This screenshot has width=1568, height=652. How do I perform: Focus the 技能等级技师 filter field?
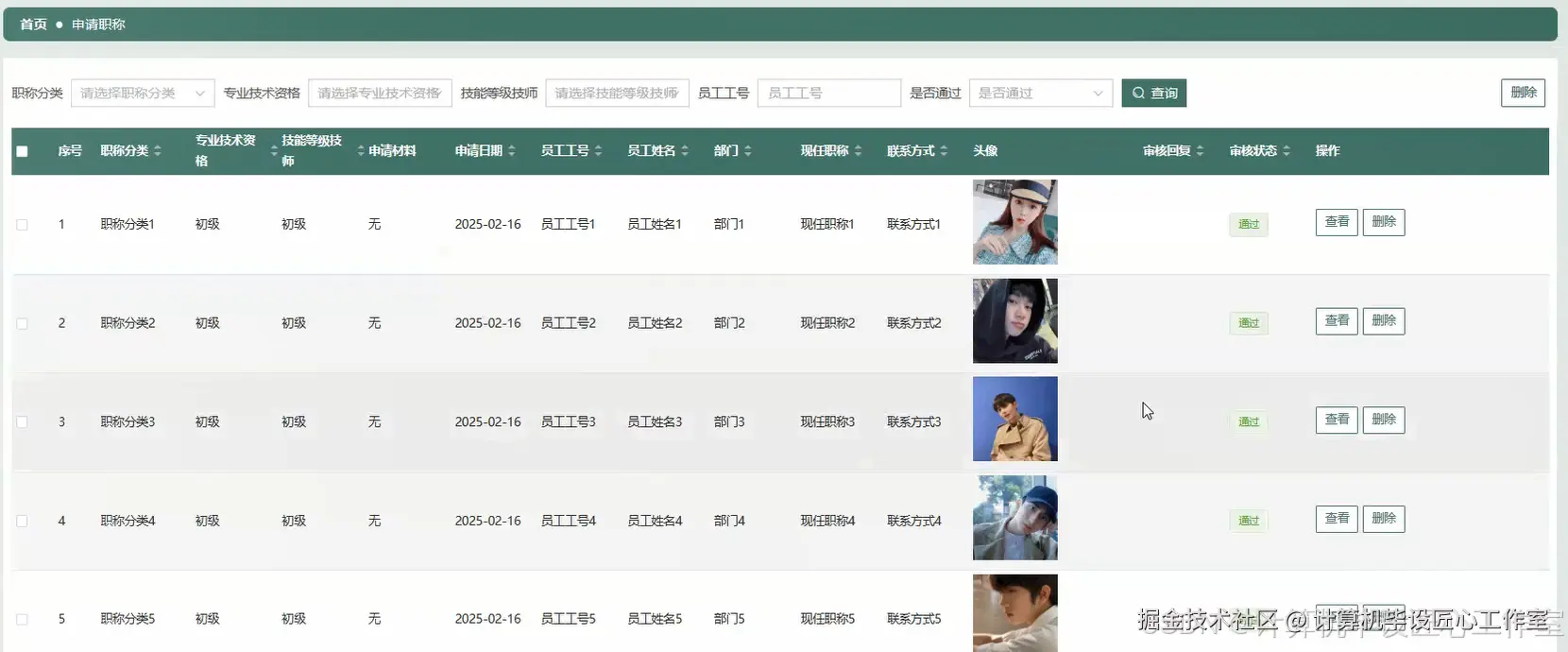[x=617, y=93]
